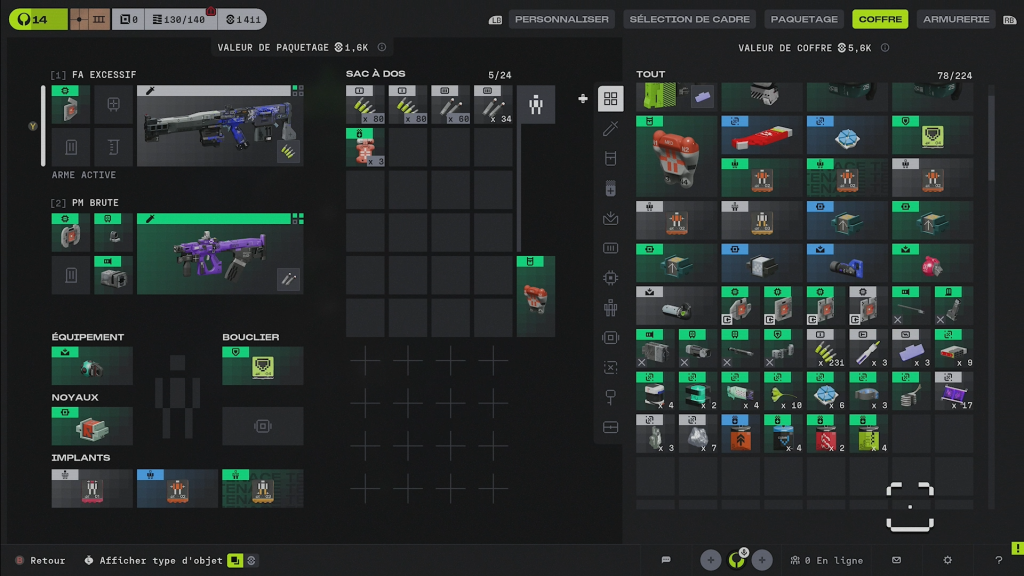This screenshot has height=576, width=1024.
Task: Expand the FA Excessif weapon grid options
Action: [297, 90]
